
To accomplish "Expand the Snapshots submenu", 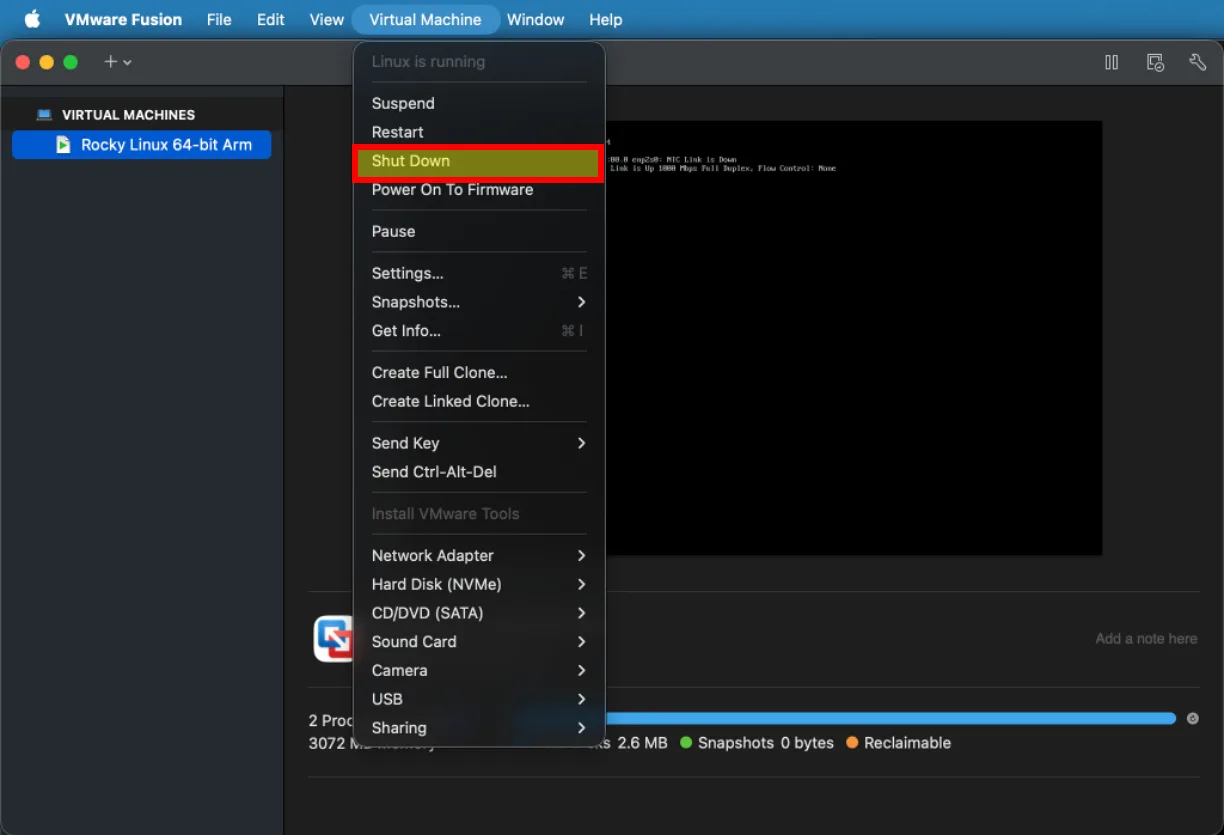I will (x=479, y=302).
